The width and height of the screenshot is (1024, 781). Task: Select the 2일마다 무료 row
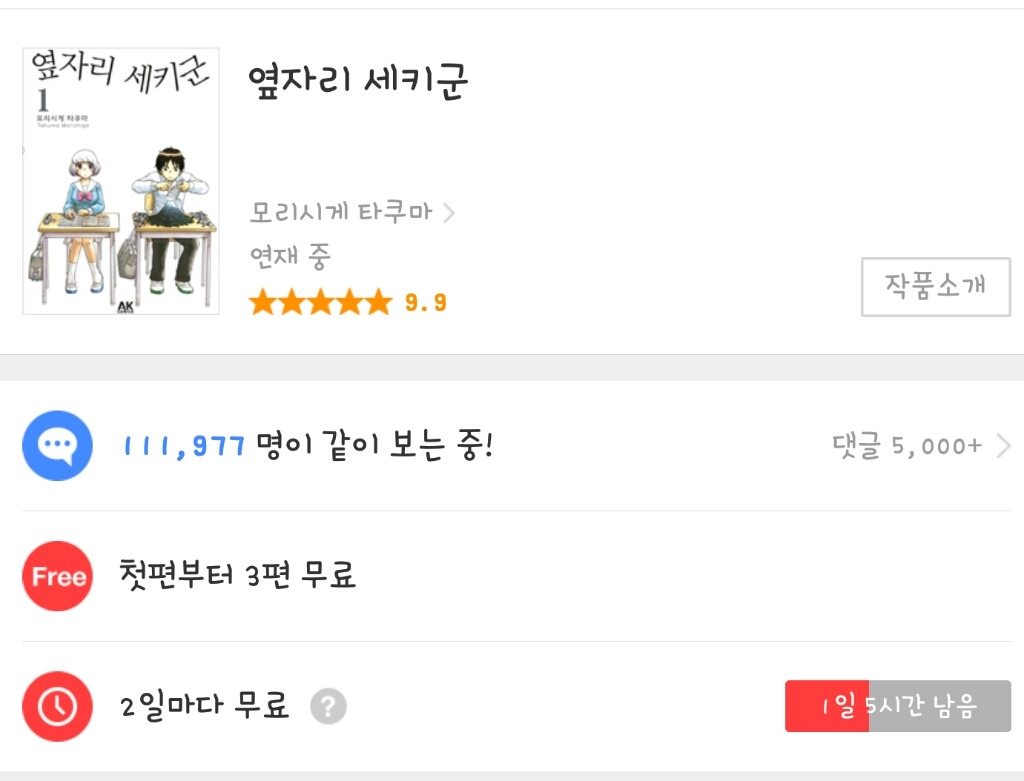coord(205,706)
